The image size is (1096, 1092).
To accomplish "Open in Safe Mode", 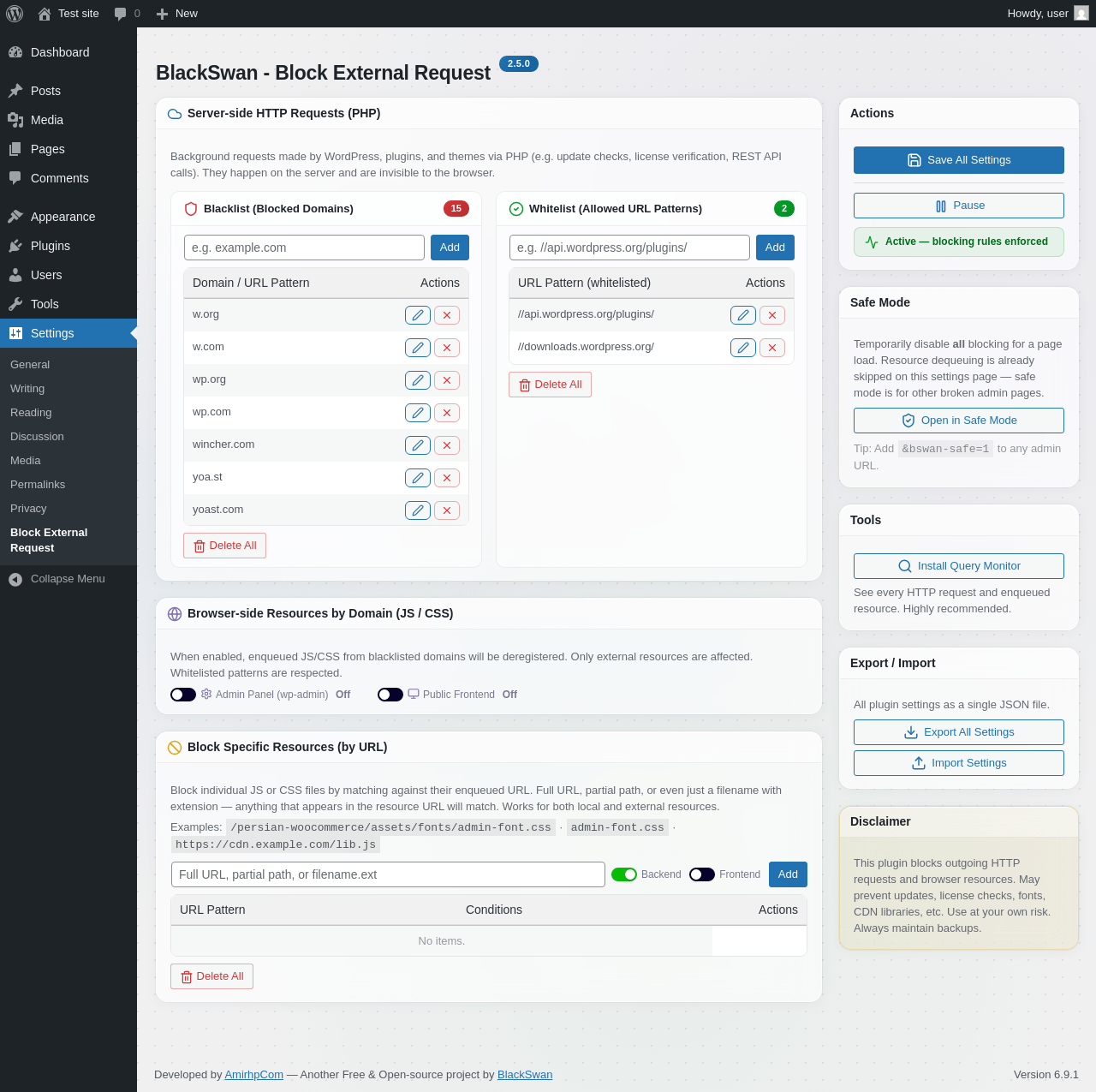I will tap(959, 421).
